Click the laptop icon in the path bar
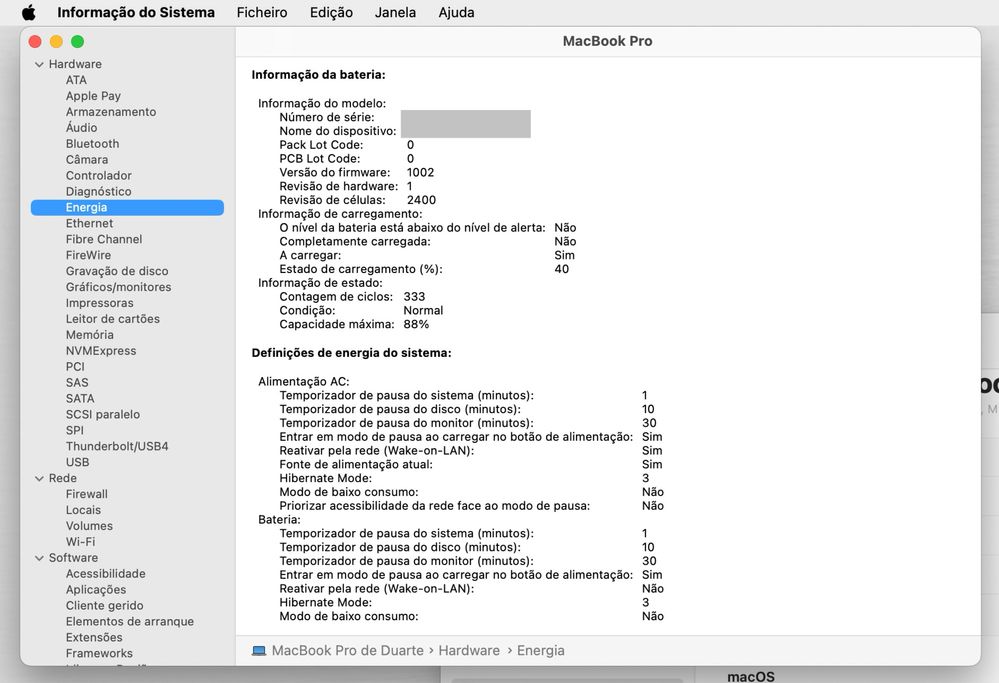 (x=259, y=651)
